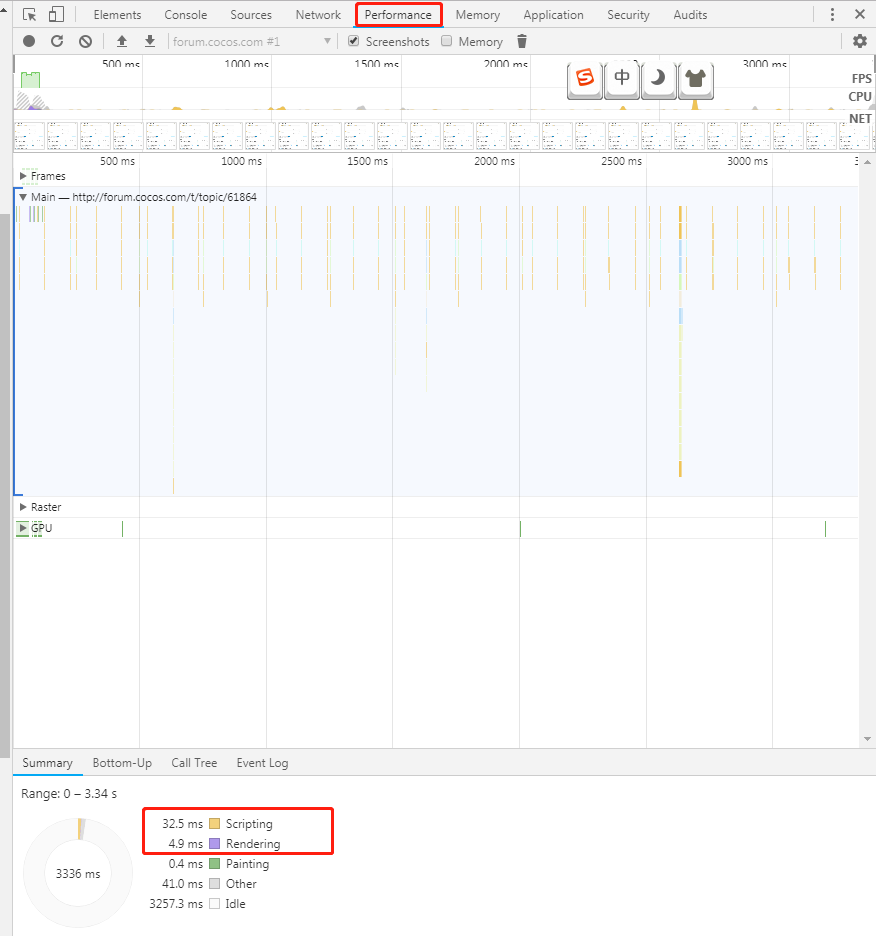
Task: Collapse the Main thread track
Action: 23,197
